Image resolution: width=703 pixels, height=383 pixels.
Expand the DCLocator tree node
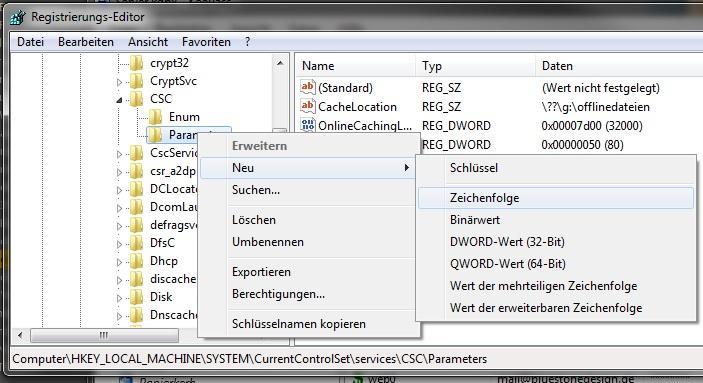tap(119, 190)
